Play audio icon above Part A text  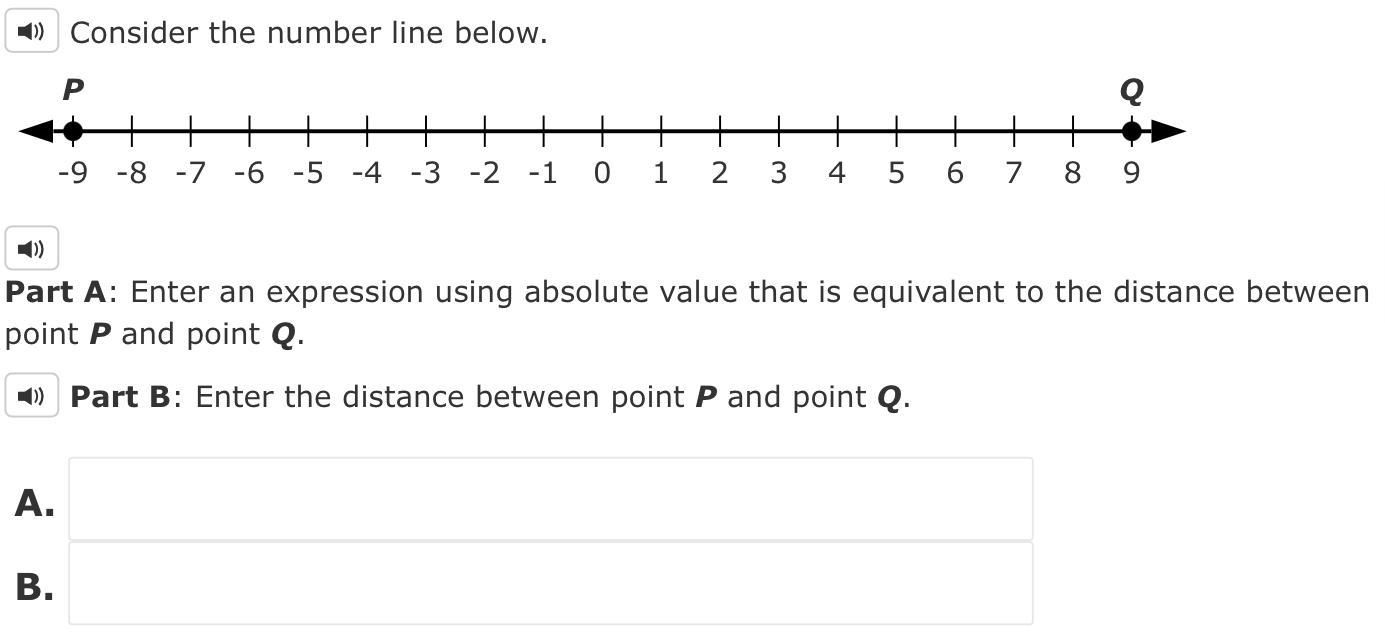32,248
